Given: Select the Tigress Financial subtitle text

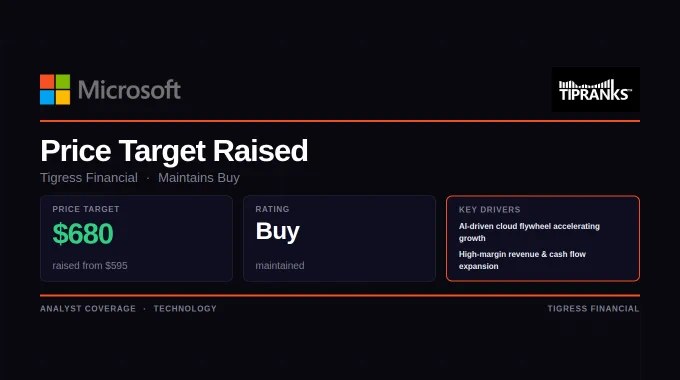Looking at the screenshot, I should tap(89, 178).
